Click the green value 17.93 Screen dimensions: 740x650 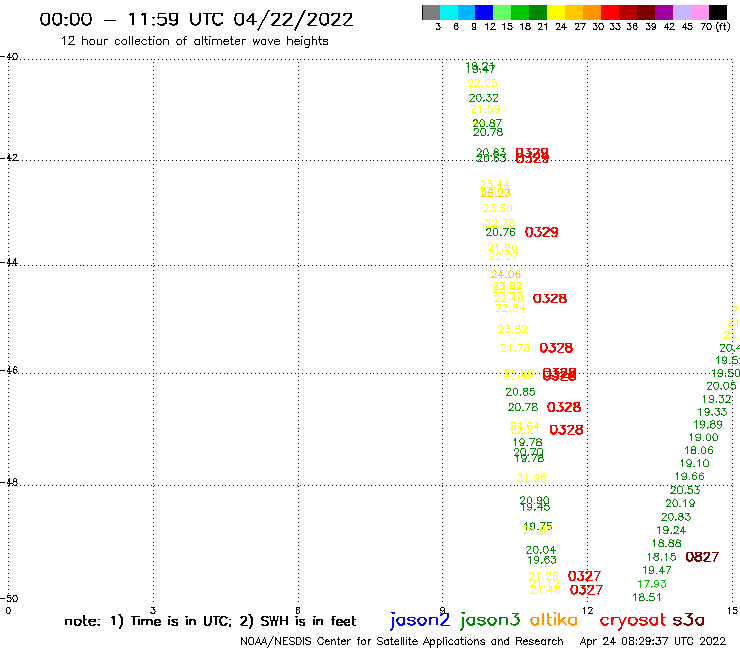(652, 584)
